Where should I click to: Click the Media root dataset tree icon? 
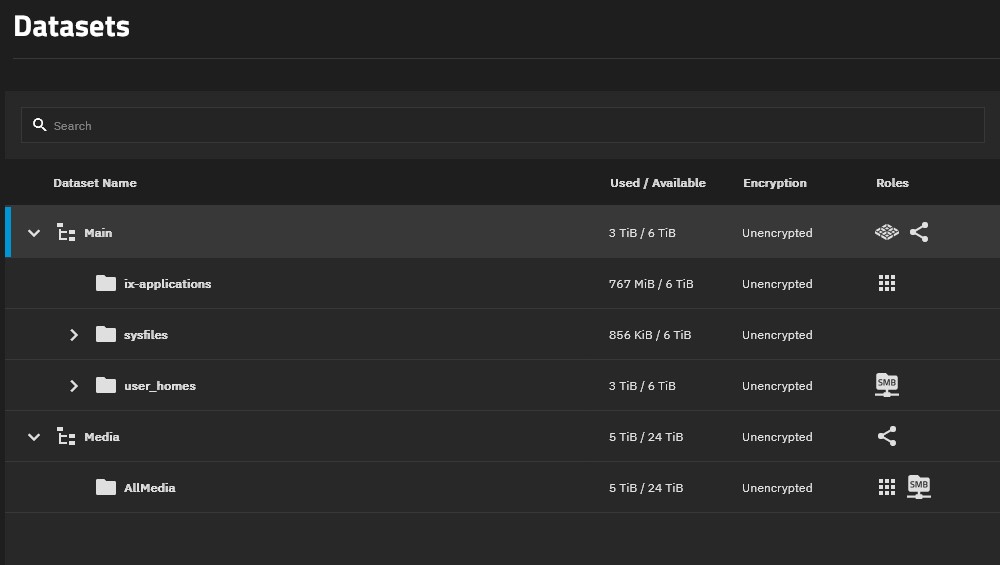click(x=66, y=437)
